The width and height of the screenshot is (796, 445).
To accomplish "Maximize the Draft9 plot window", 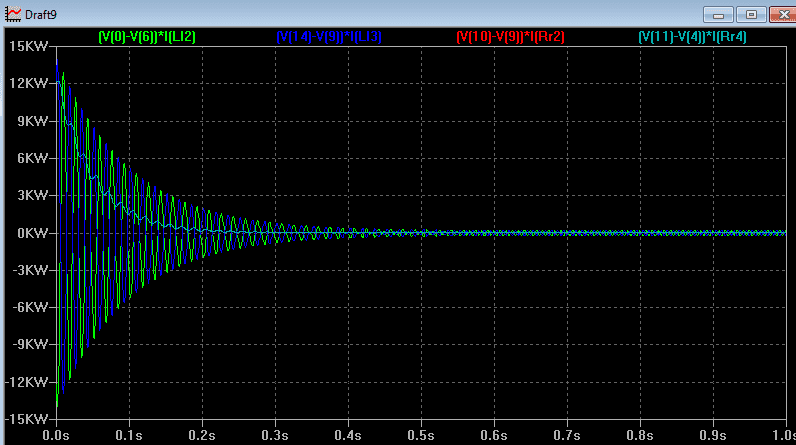I will 751,15.
